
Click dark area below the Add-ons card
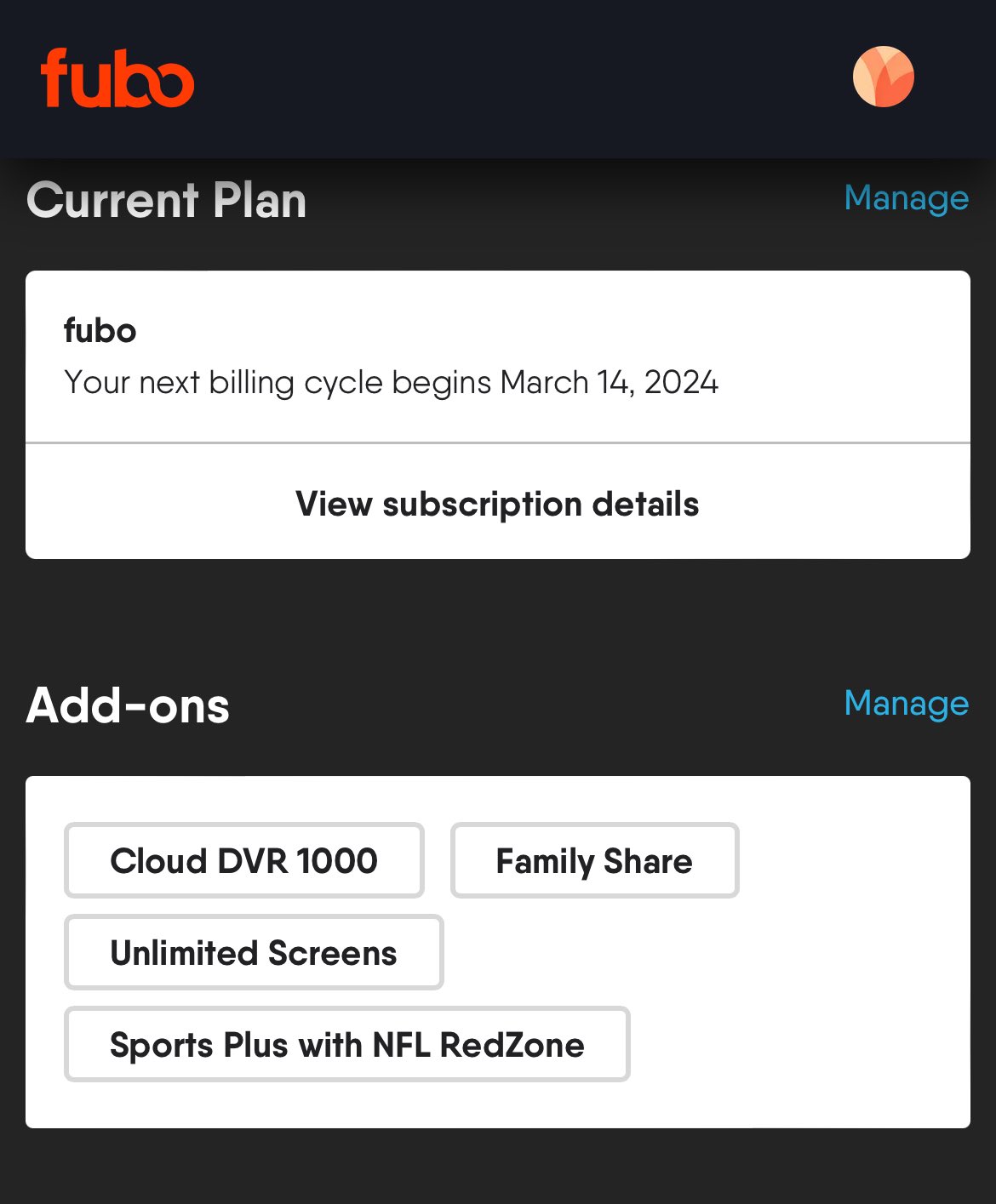coord(497,1167)
